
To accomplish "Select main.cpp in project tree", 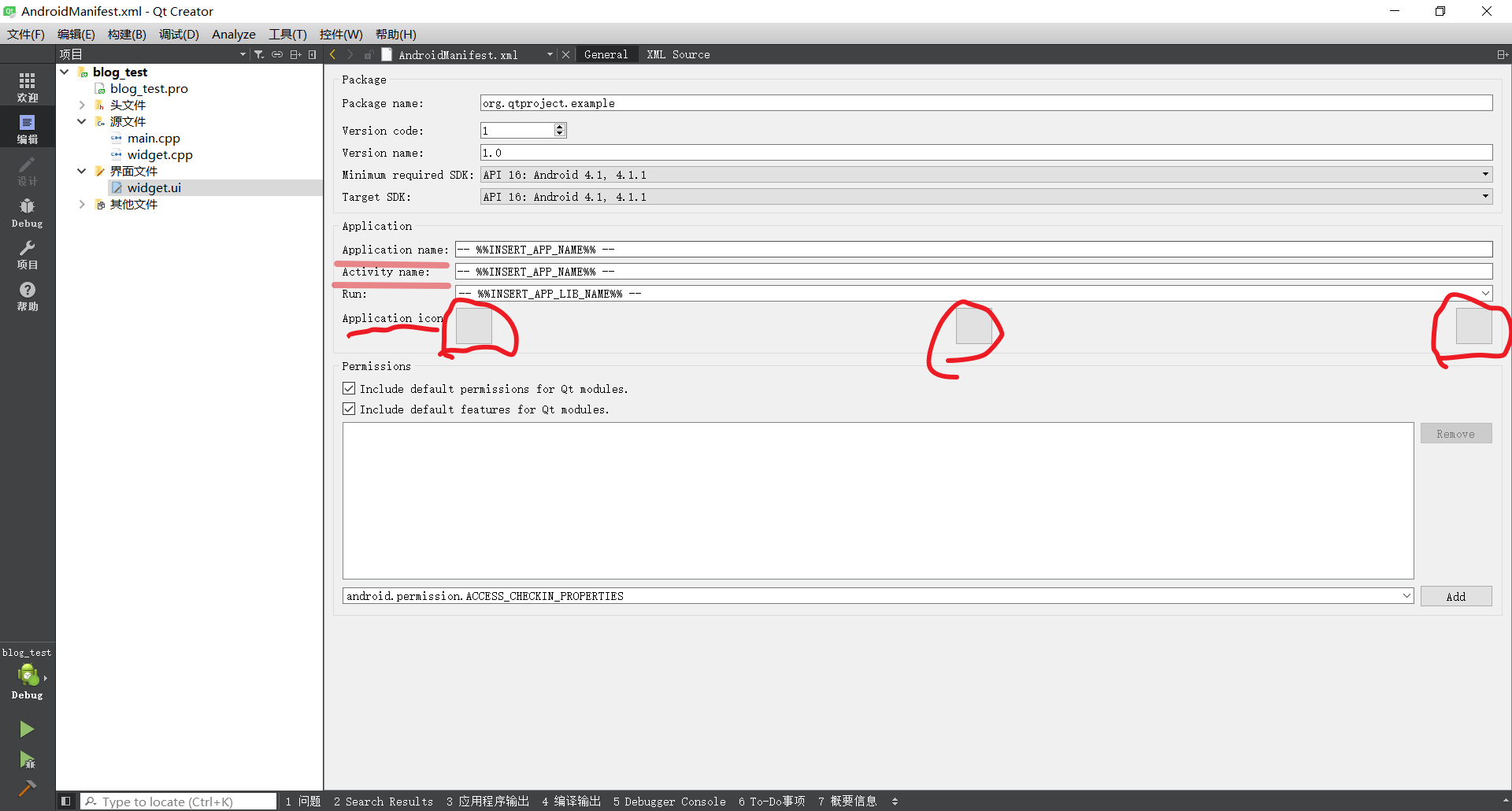I will (x=154, y=138).
